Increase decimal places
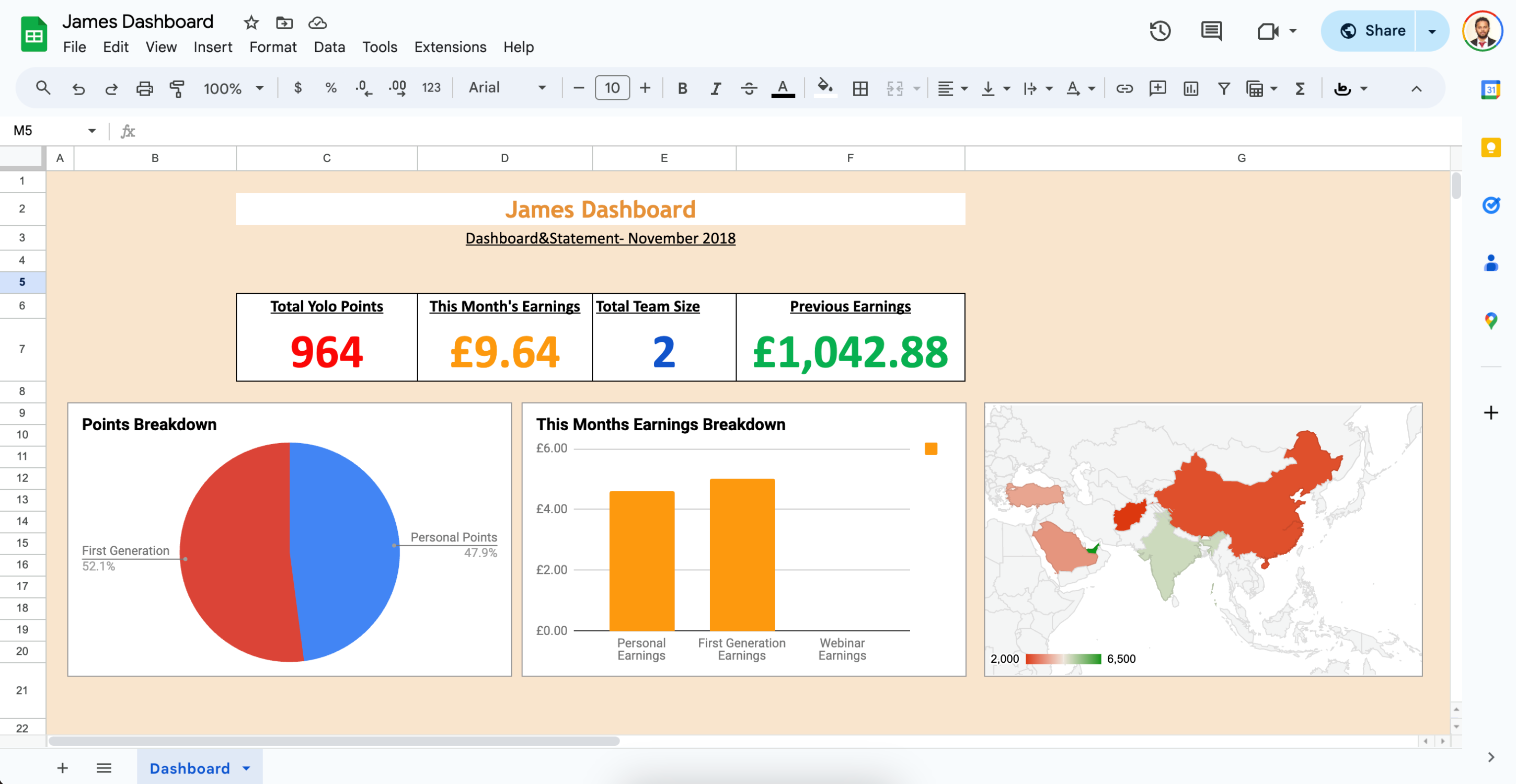Viewport: 1516px width, 784px height. (397, 88)
